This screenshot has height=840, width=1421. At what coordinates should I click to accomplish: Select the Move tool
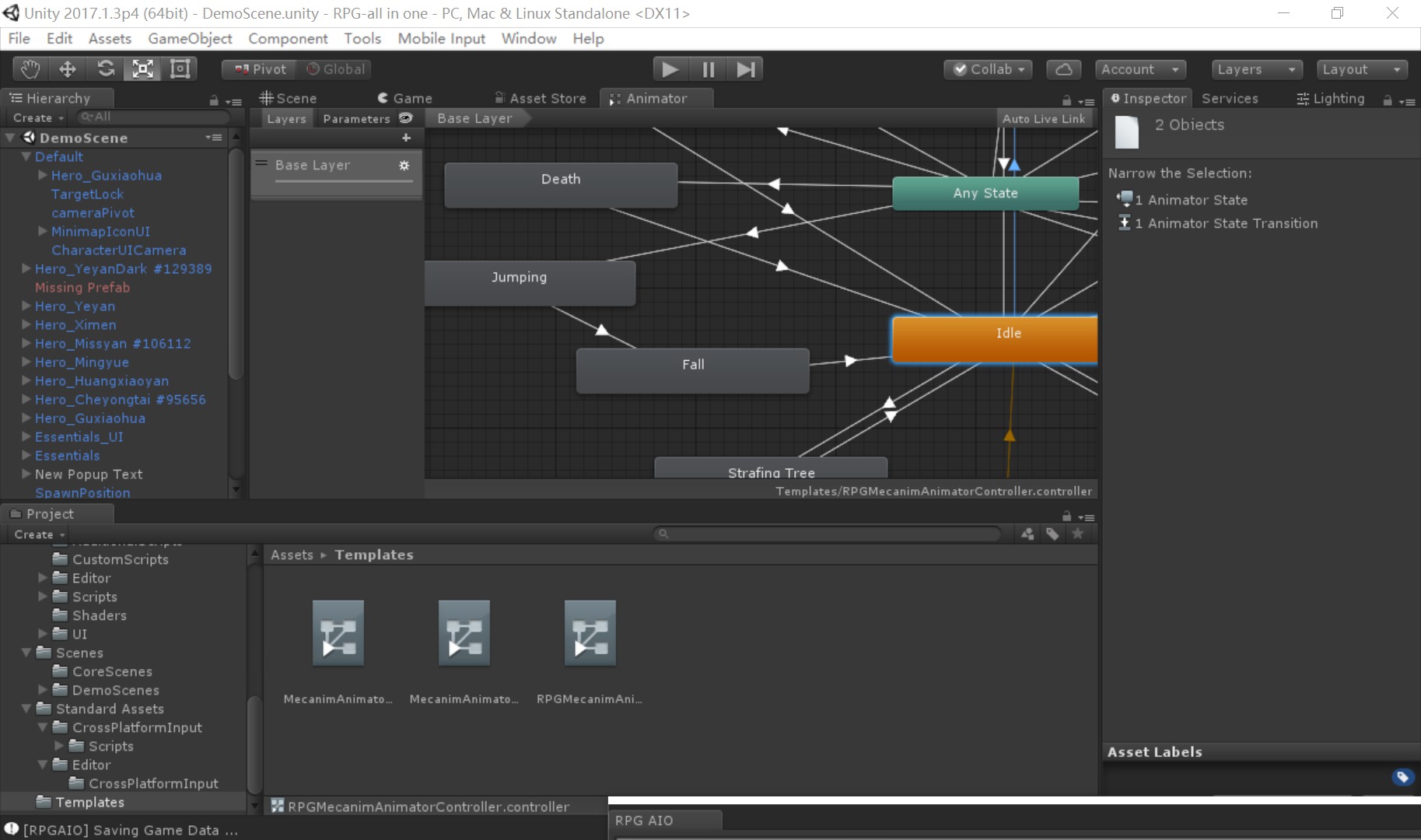[x=68, y=69]
